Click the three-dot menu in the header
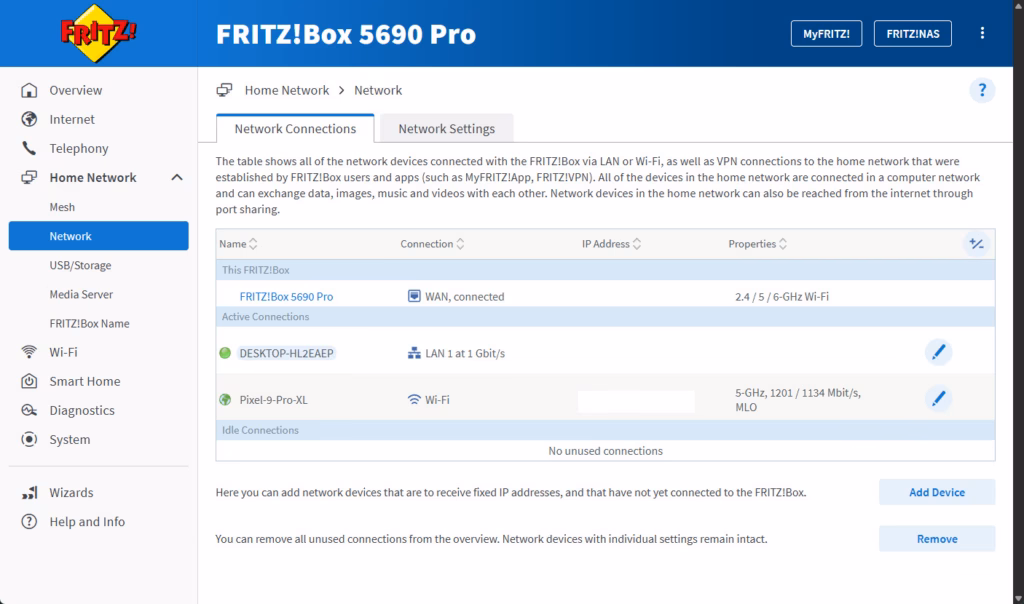Image resolution: width=1024 pixels, height=604 pixels. coord(982,33)
